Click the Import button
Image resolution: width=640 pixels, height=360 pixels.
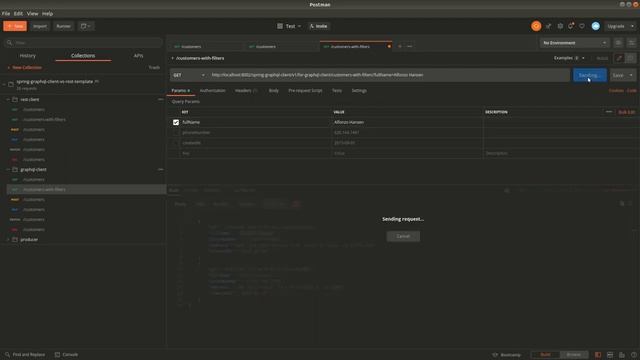(x=40, y=26)
